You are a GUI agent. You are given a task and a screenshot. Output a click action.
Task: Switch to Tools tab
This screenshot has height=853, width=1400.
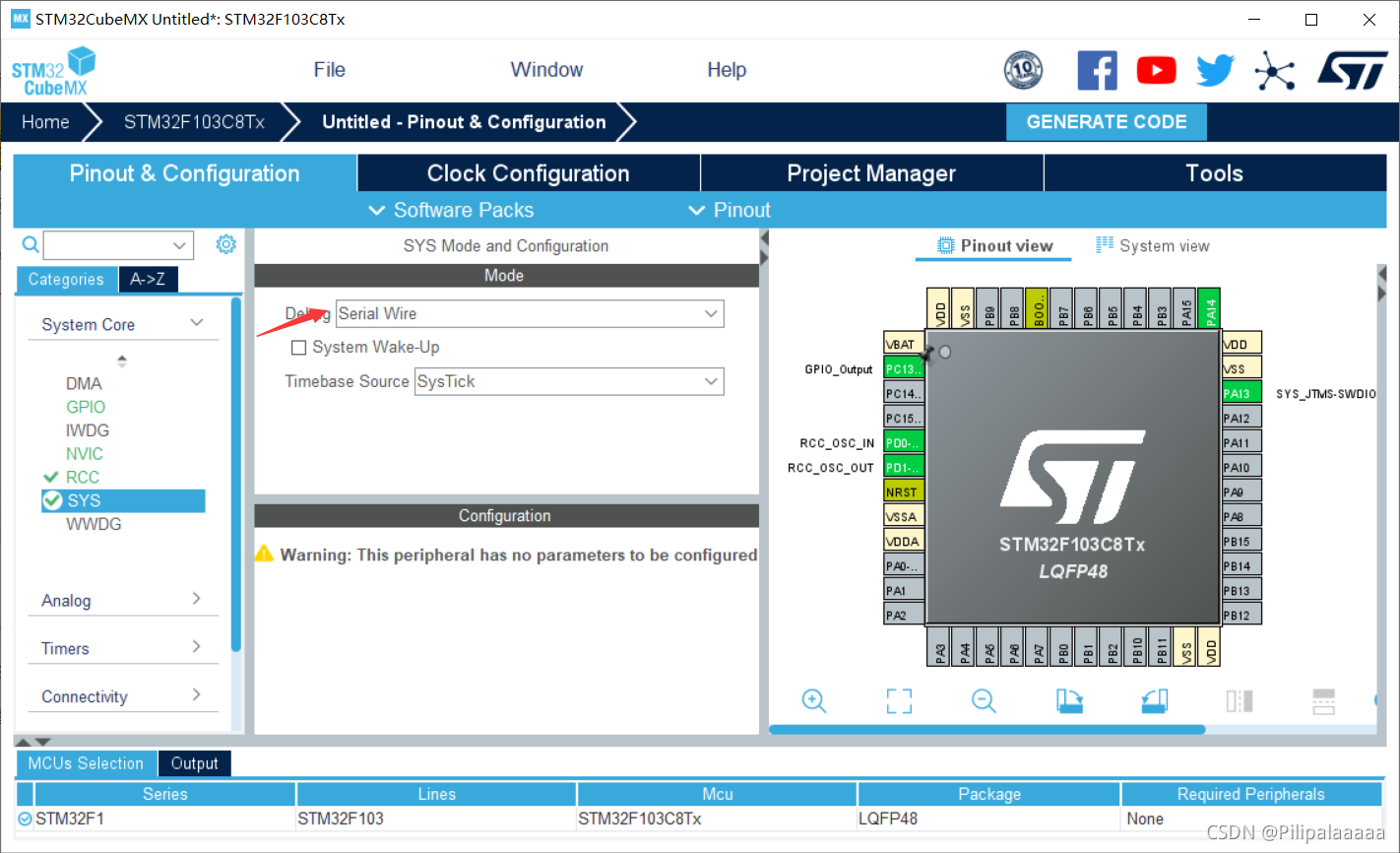(1215, 173)
